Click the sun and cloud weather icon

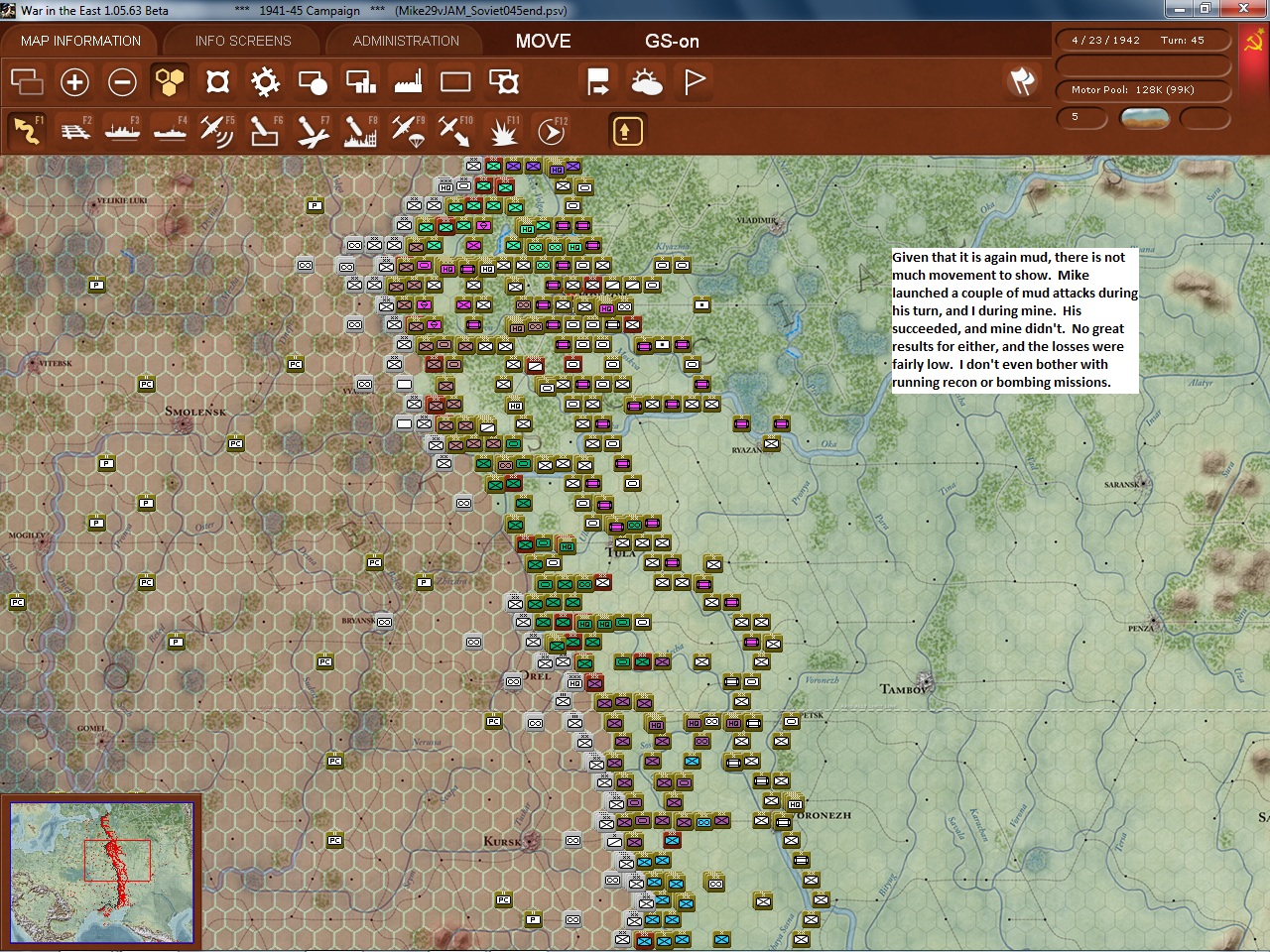(646, 81)
